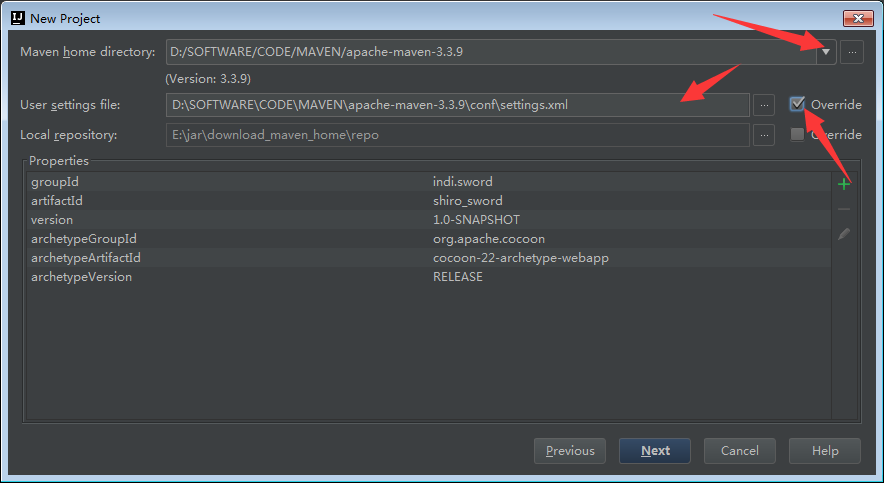
Task: Click the green plus add property icon
Action: click(x=844, y=184)
